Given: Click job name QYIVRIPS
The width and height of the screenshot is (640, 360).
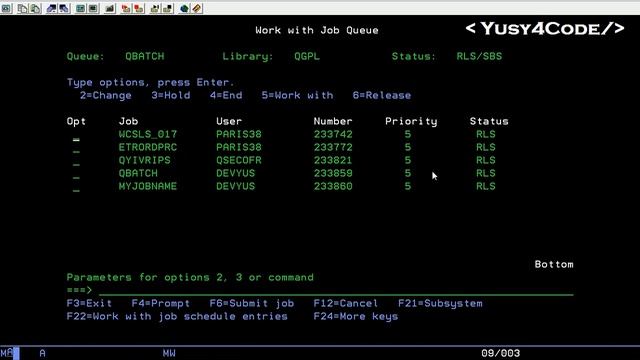Looking at the screenshot, I should [144, 160].
